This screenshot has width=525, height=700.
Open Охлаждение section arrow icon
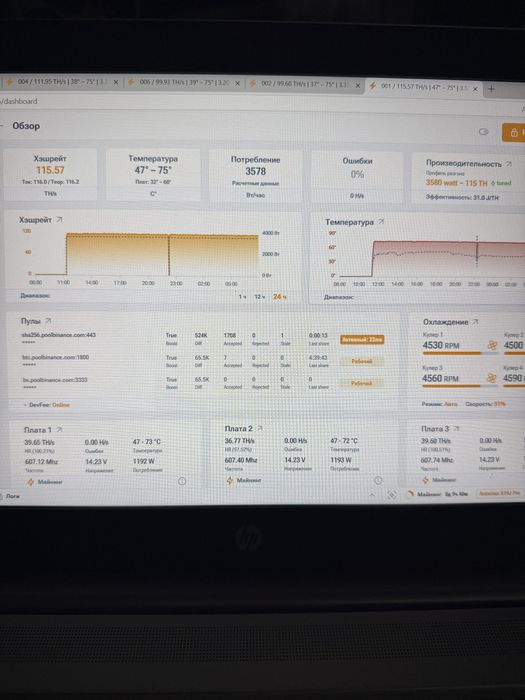(x=476, y=322)
